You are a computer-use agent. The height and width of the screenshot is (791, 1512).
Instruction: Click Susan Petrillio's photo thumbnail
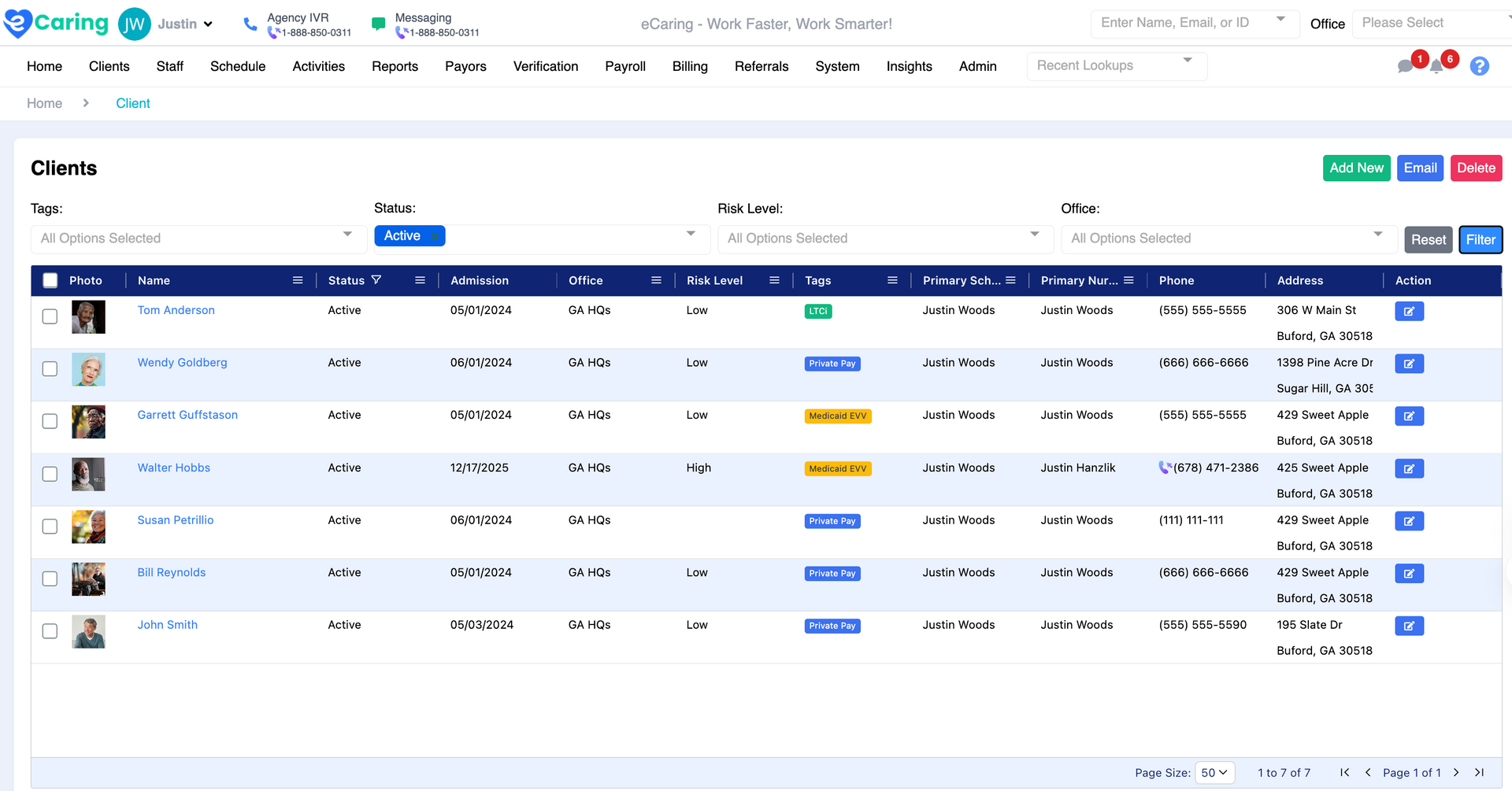[88, 527]
